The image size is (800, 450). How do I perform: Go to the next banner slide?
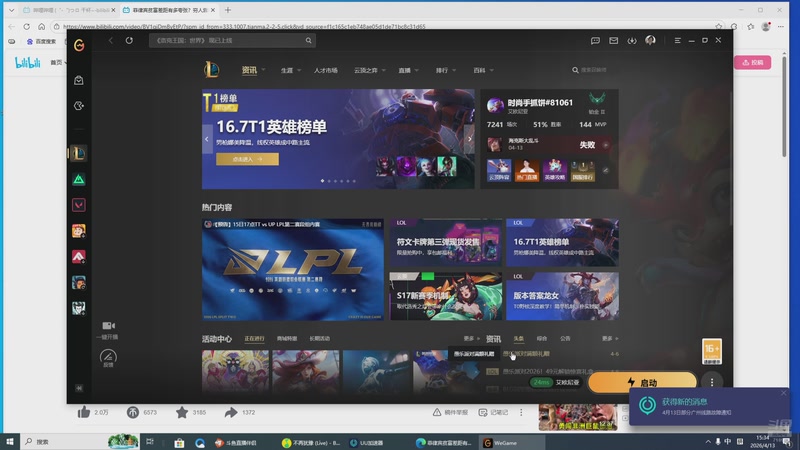[469, 139]
